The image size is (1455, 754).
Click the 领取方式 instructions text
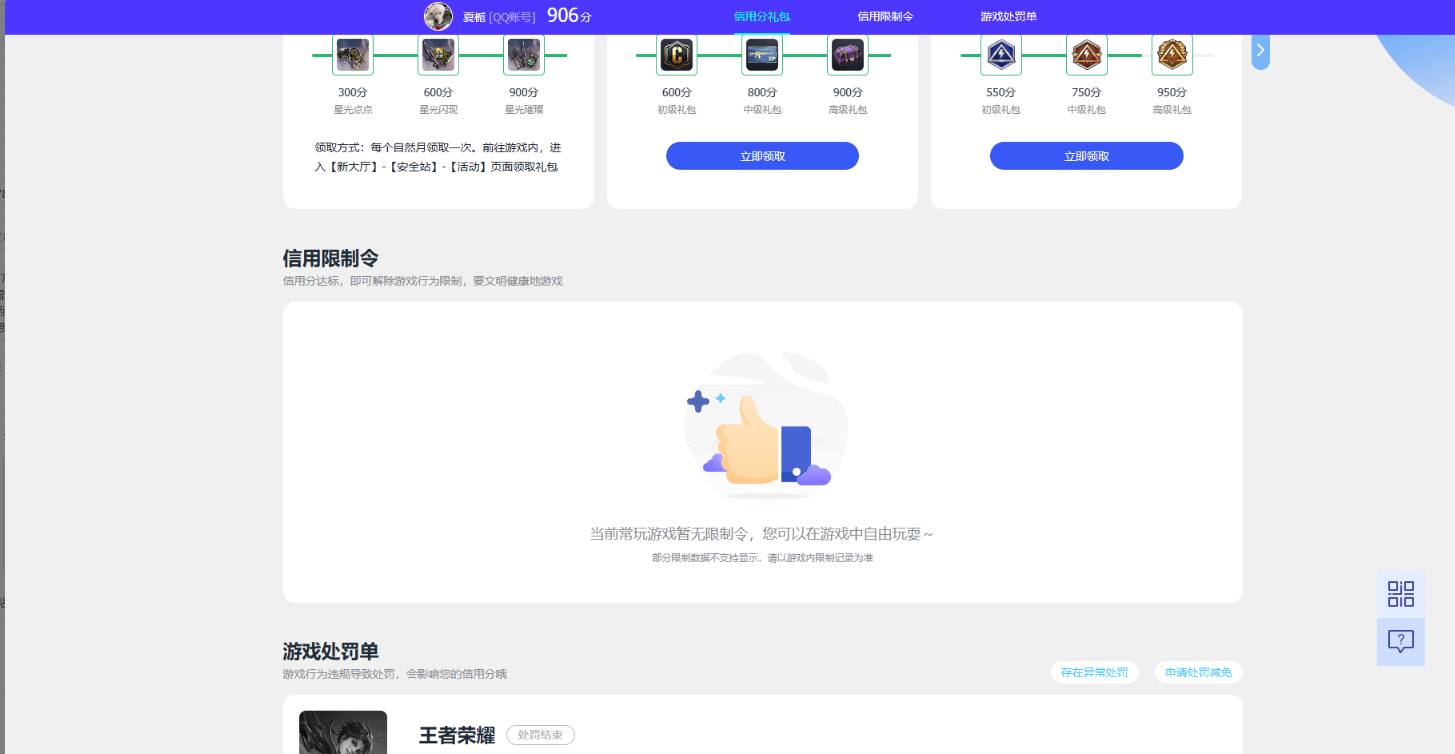438,157
